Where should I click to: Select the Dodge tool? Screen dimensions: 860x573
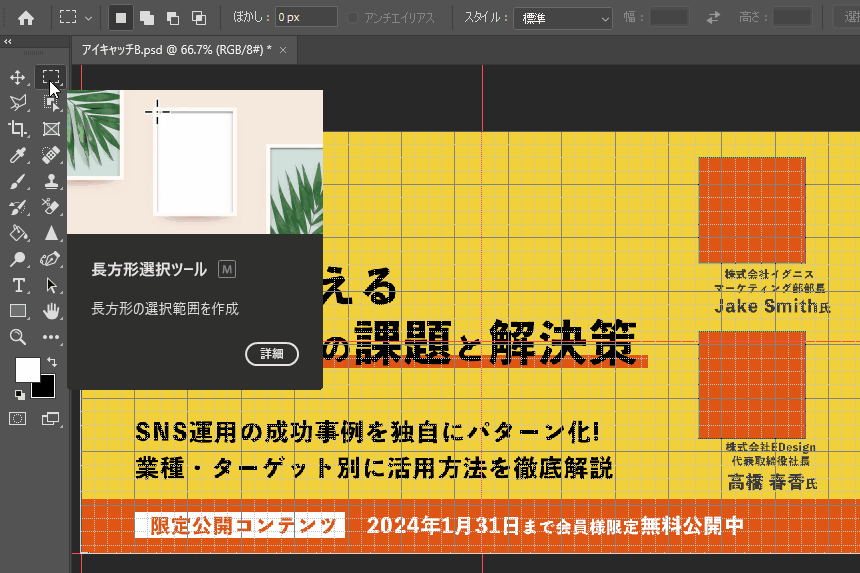(x=18, y=259)
